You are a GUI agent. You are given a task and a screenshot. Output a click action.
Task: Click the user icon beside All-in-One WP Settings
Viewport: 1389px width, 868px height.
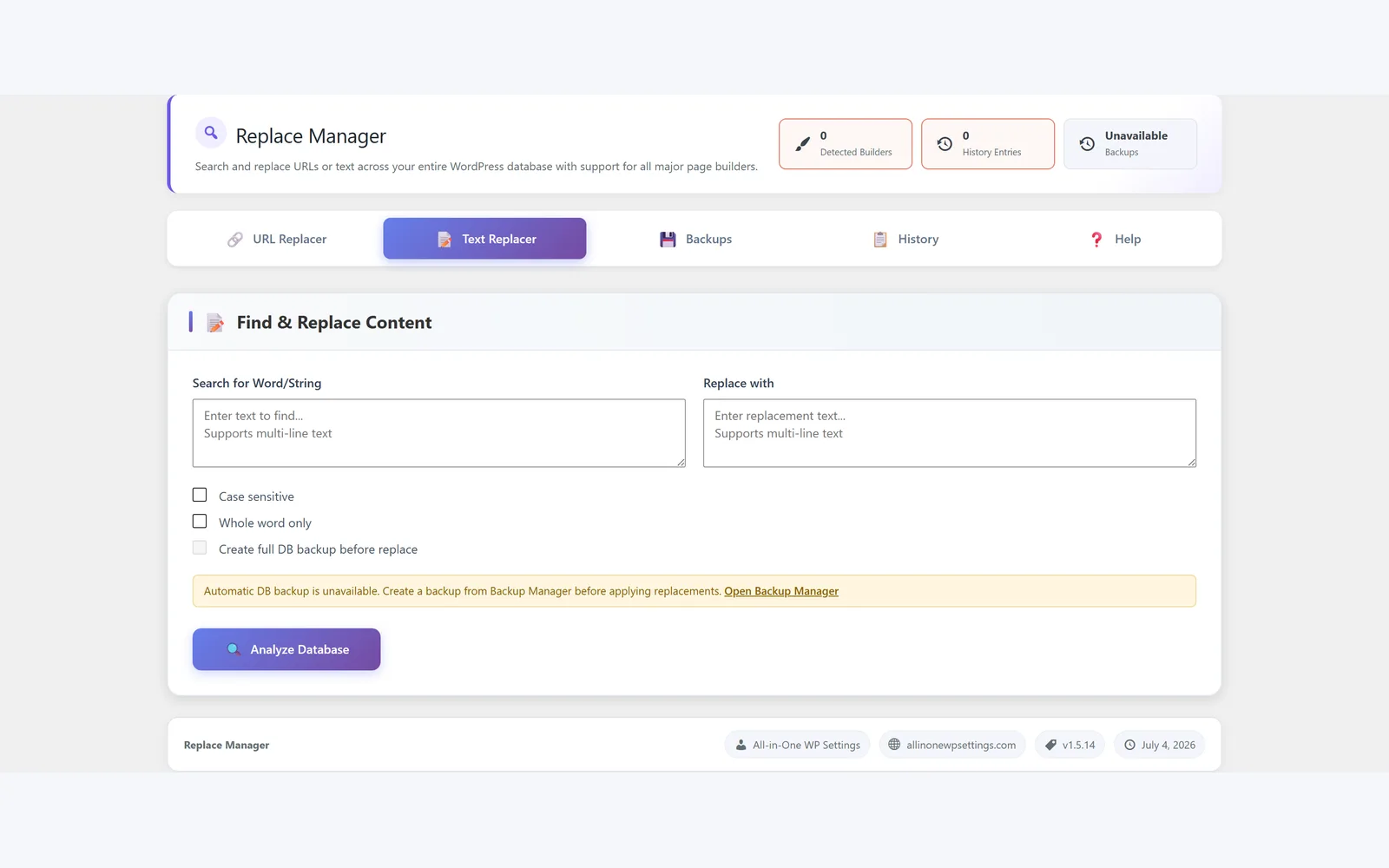coord(741,745)
